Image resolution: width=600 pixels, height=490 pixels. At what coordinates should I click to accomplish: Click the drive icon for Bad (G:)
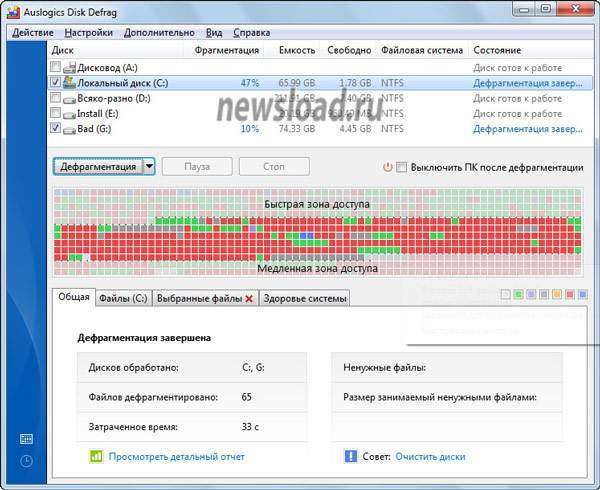(69, 130)
